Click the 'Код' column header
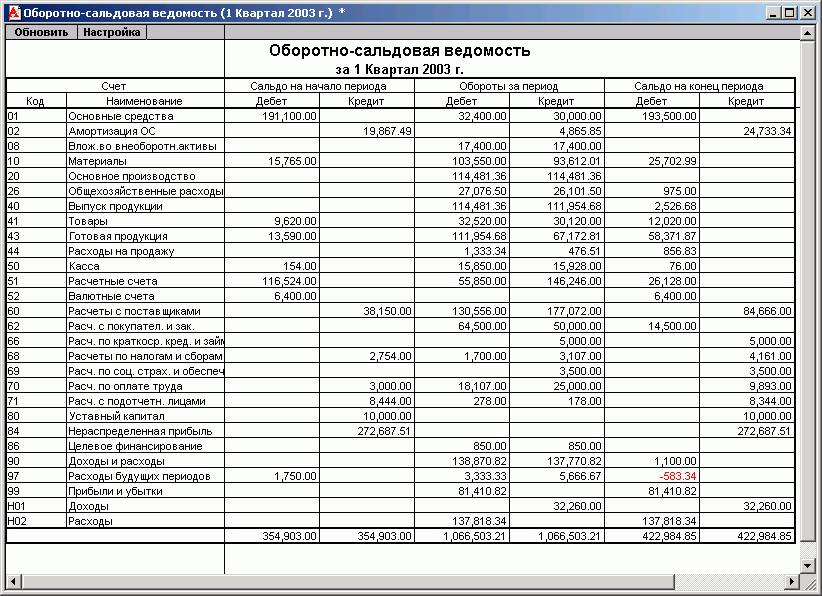This screenshot has height=596, width=822. point(35,101)
